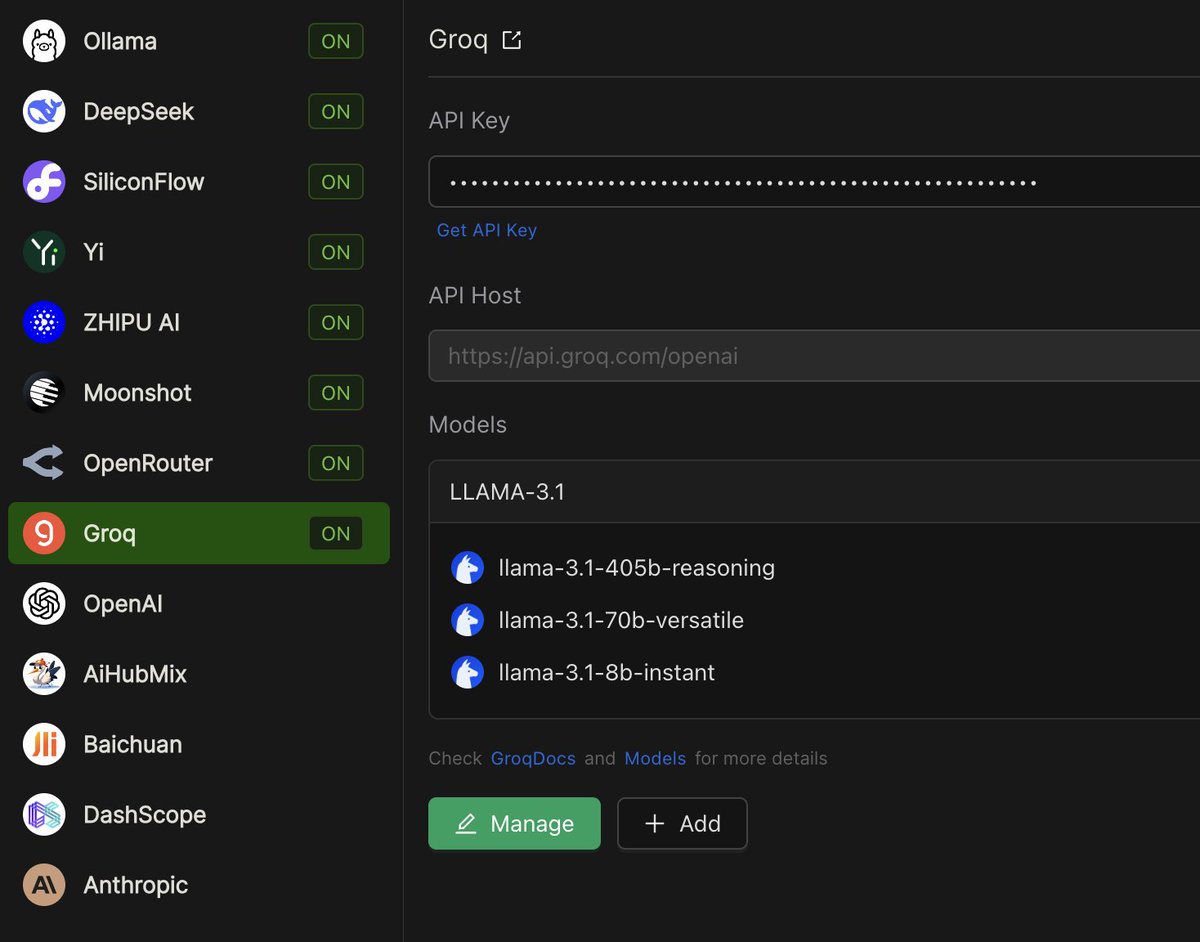
Task: Click the Yi provider icon
Action: (44, 252)
